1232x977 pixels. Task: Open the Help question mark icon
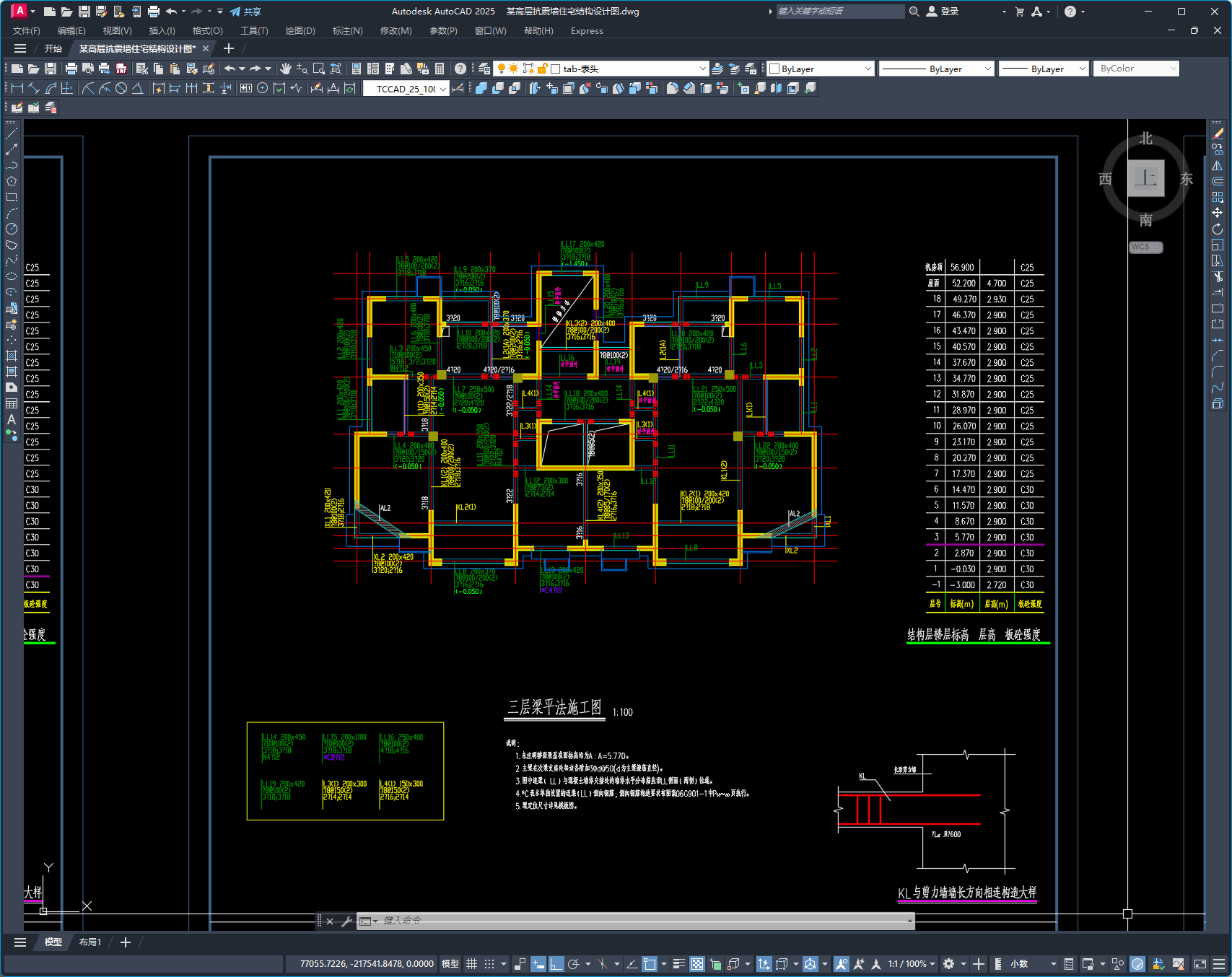(x=460, y=69)
